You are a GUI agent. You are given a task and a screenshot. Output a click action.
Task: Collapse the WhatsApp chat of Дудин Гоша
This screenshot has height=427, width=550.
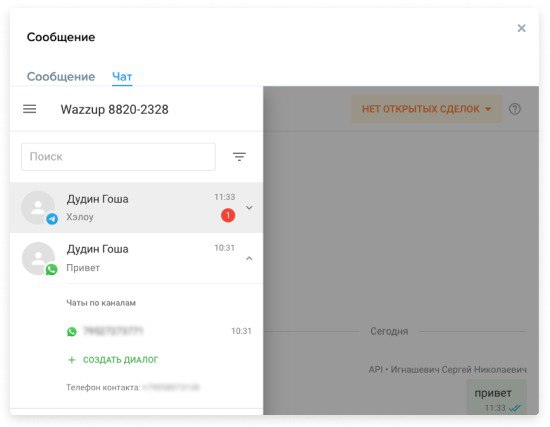coord(249,259)
